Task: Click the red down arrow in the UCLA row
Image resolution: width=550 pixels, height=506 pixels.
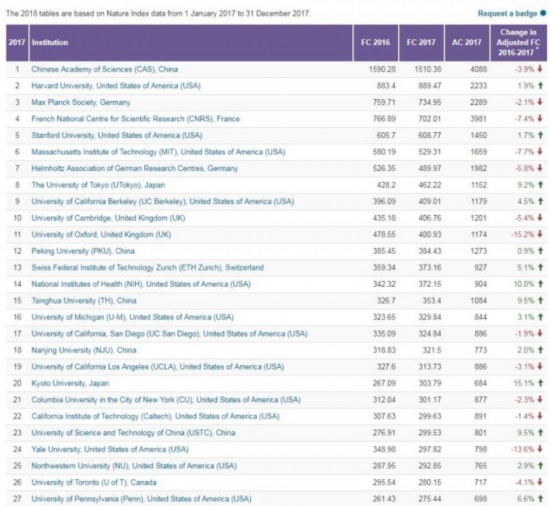Action: click(540, 366)
